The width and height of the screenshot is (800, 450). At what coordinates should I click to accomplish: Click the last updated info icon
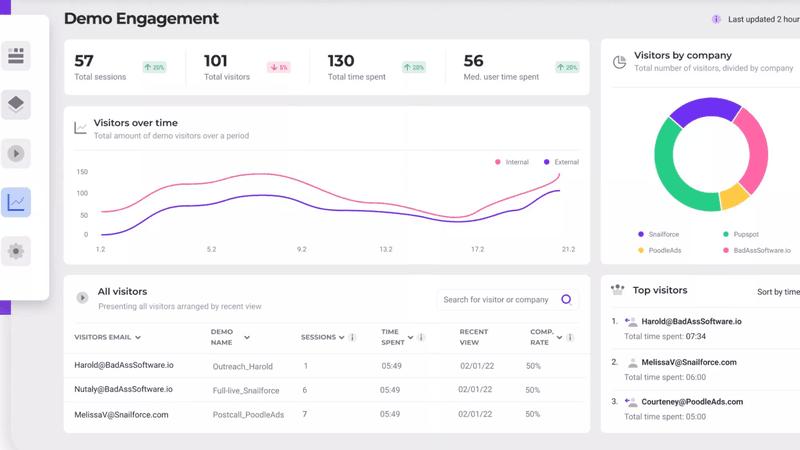point(716,19)
